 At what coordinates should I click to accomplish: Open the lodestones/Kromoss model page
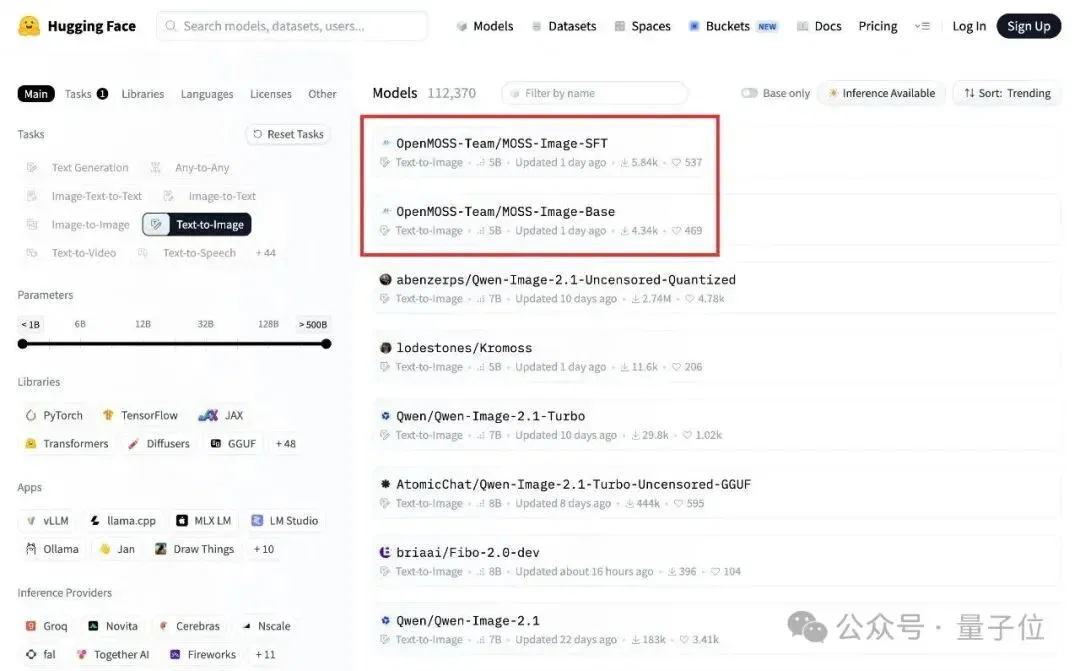click(464, 348)
